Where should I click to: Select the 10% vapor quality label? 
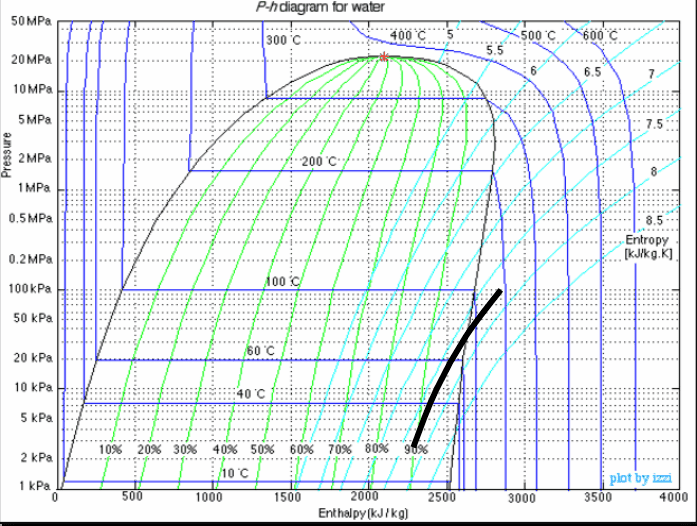coord(110,450)
